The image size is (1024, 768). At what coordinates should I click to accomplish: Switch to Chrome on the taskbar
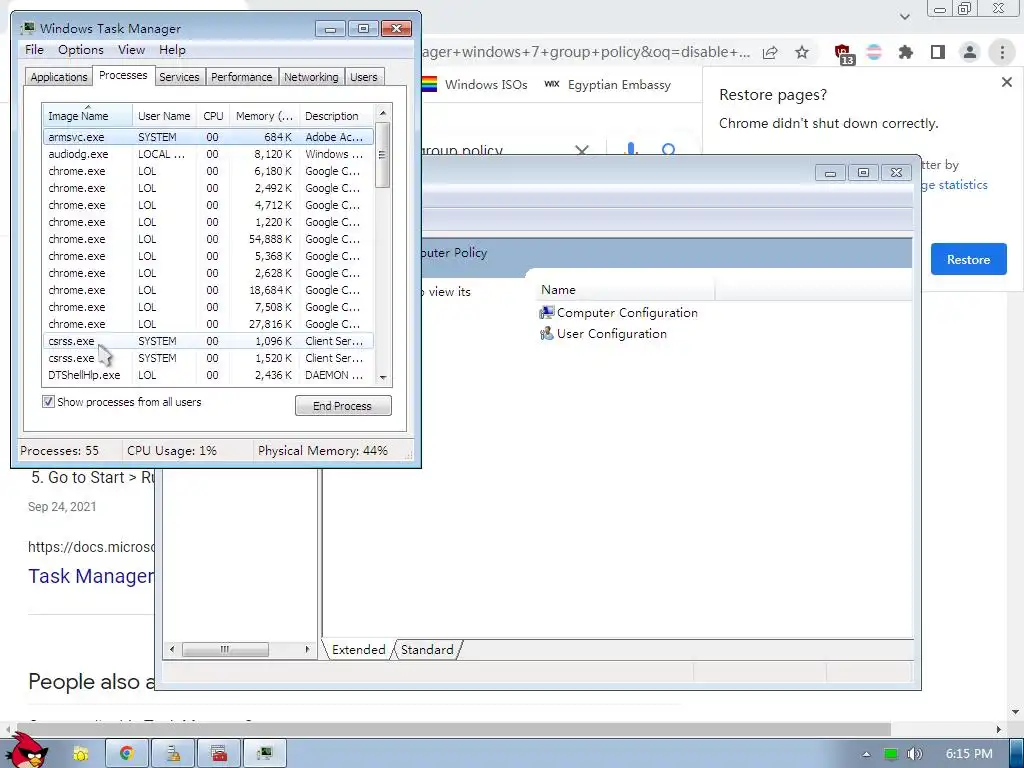126,754
